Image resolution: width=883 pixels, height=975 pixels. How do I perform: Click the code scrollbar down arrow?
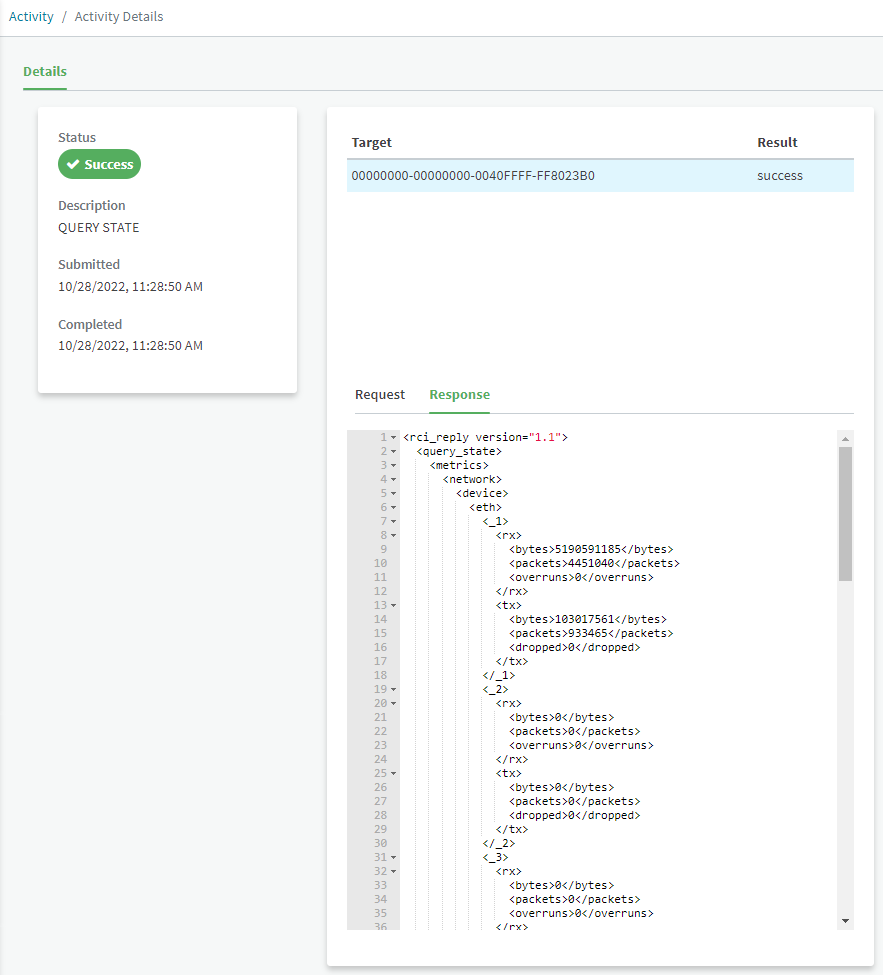pos(846,921)
